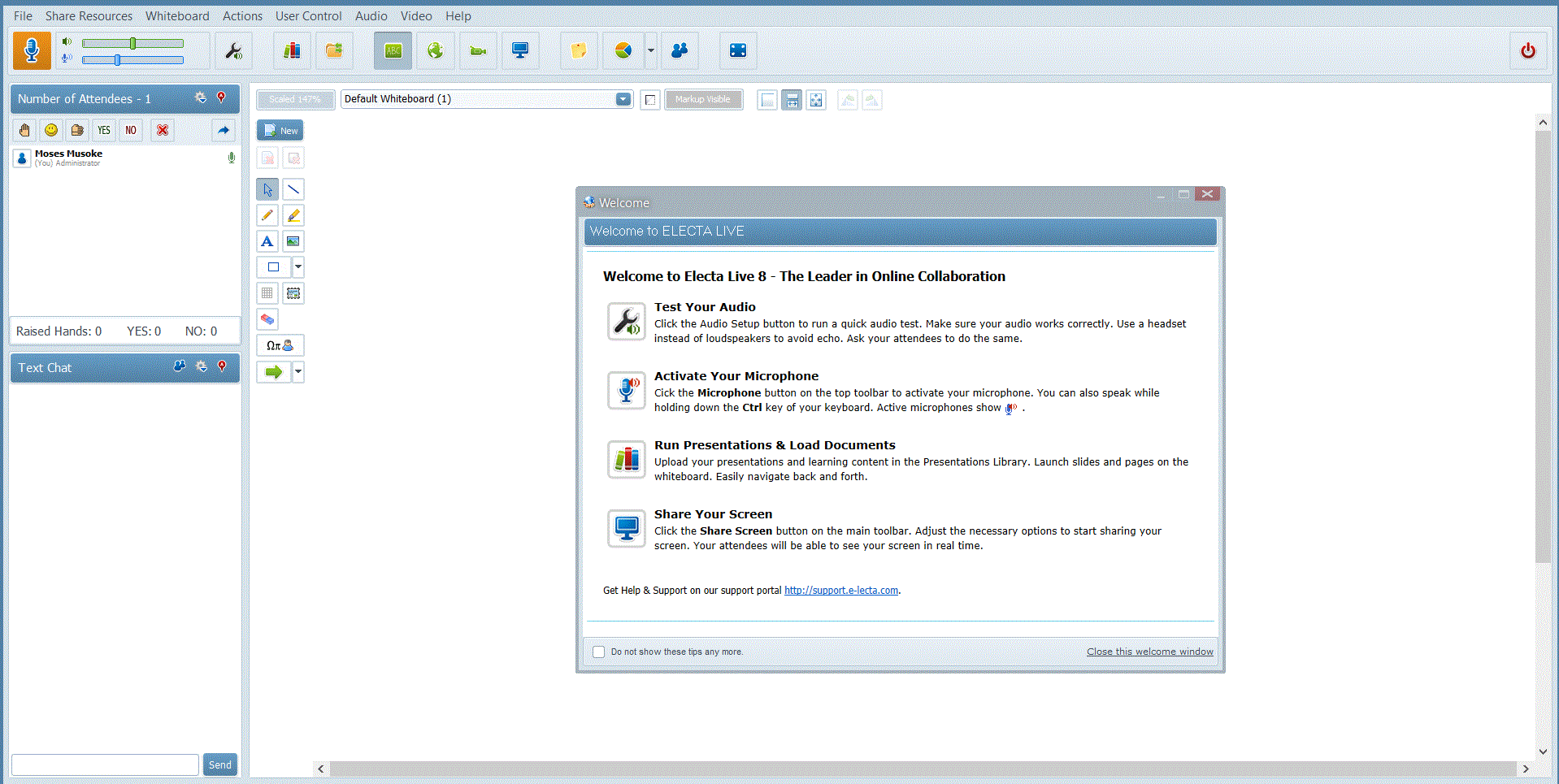Click Text Chat settings gear icon
1559x784 pixels.
click(x=202, y=366)
